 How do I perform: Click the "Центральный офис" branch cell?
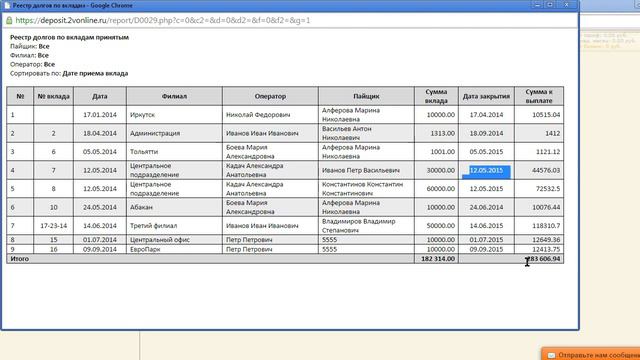(174, 240)
